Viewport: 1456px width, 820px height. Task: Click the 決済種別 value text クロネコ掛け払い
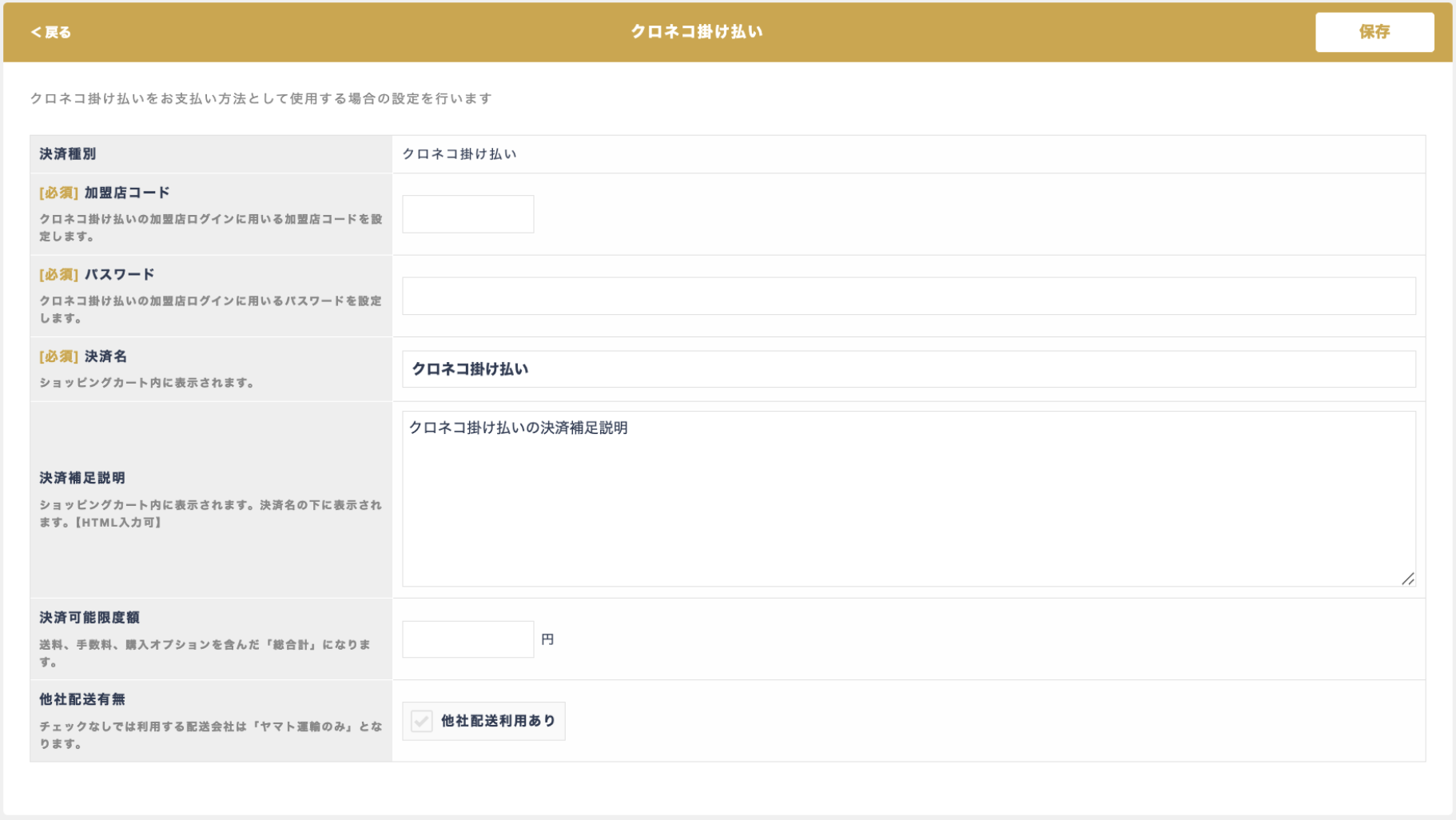pyautogui.click(x=459, y=154)
